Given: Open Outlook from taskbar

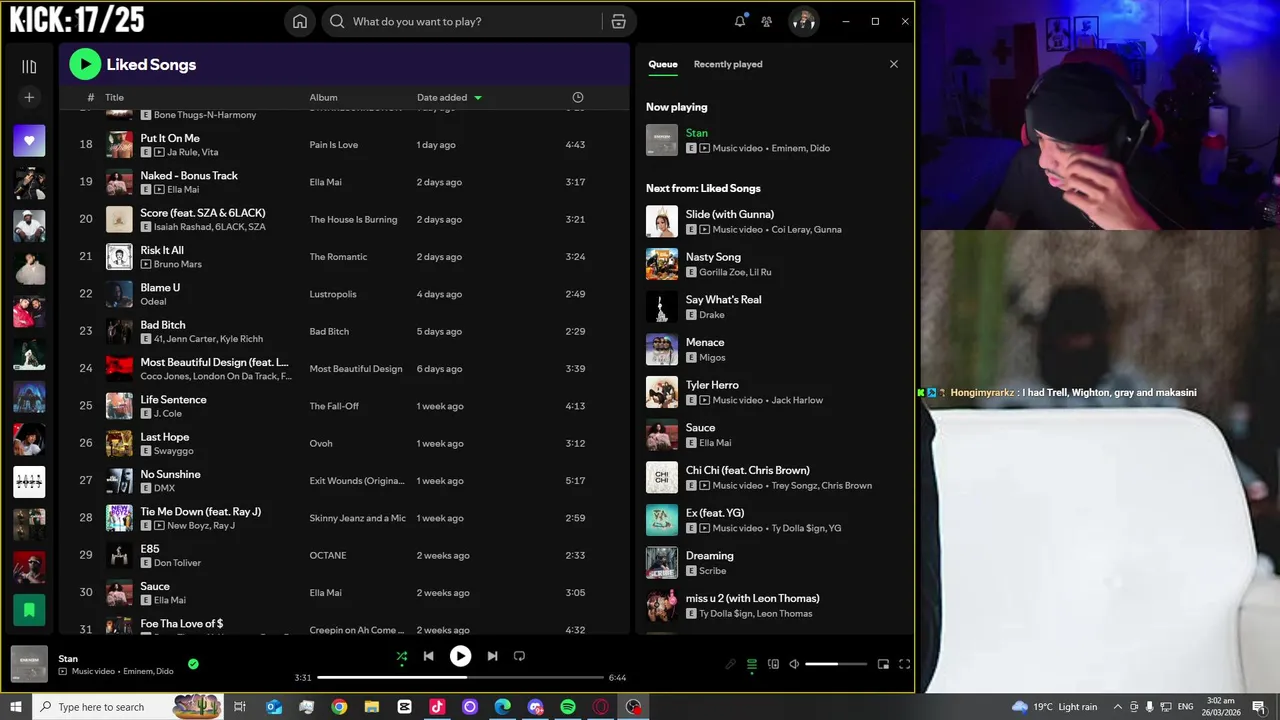Looking at the screenshot, I should [x=274, y=707].
